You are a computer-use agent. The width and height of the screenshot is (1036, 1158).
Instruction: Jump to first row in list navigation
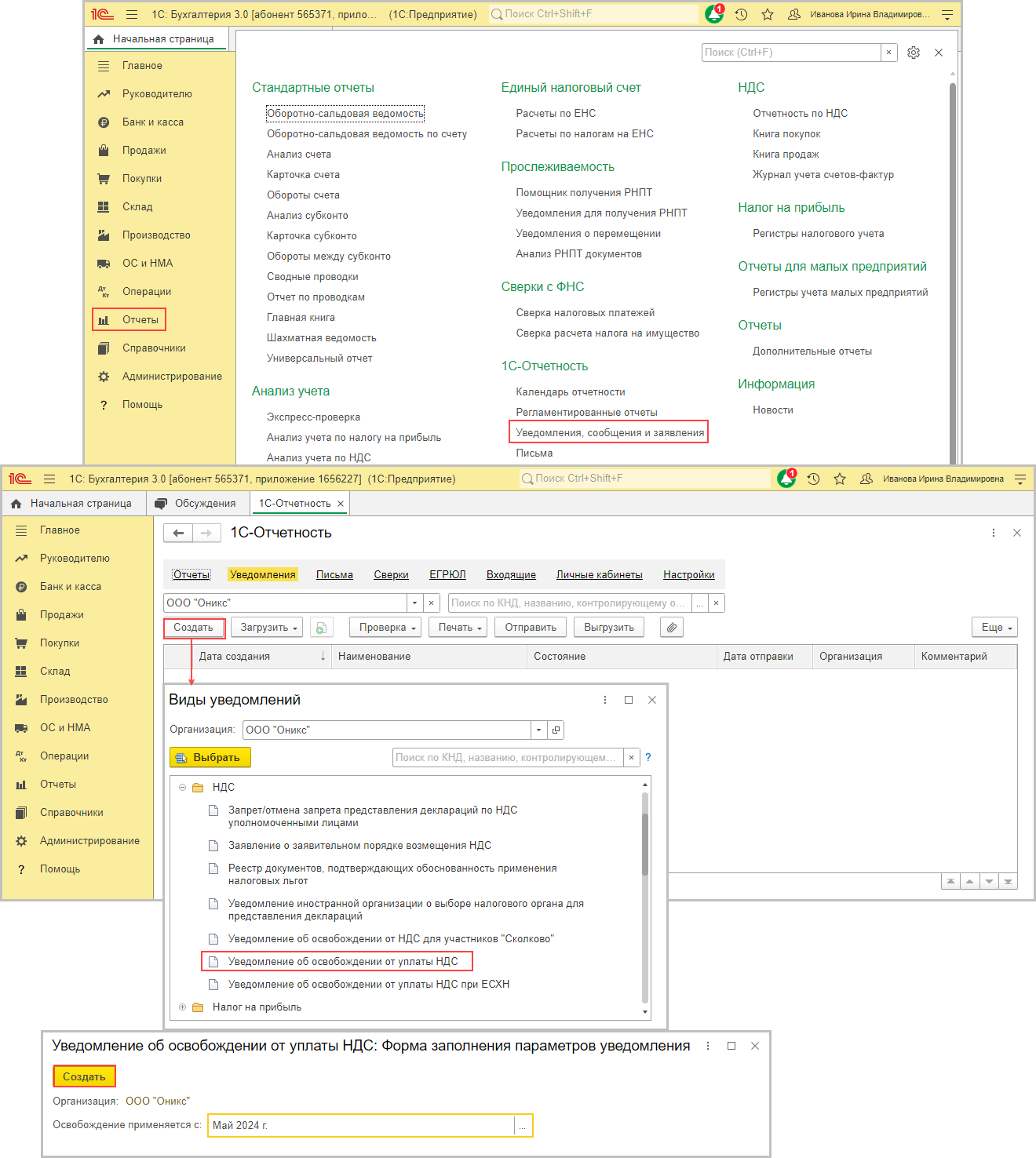(950, 882)
